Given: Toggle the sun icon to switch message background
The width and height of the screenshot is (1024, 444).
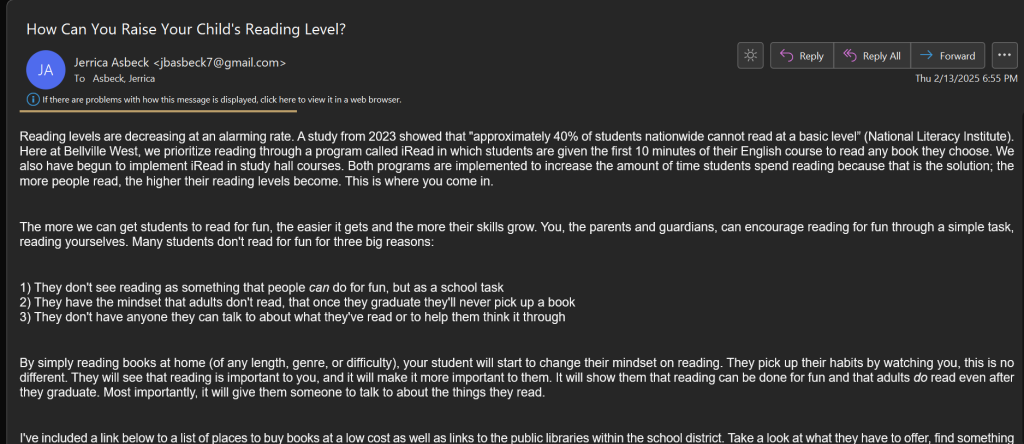Looking at the screenshot, I should (x=750, y=56).
